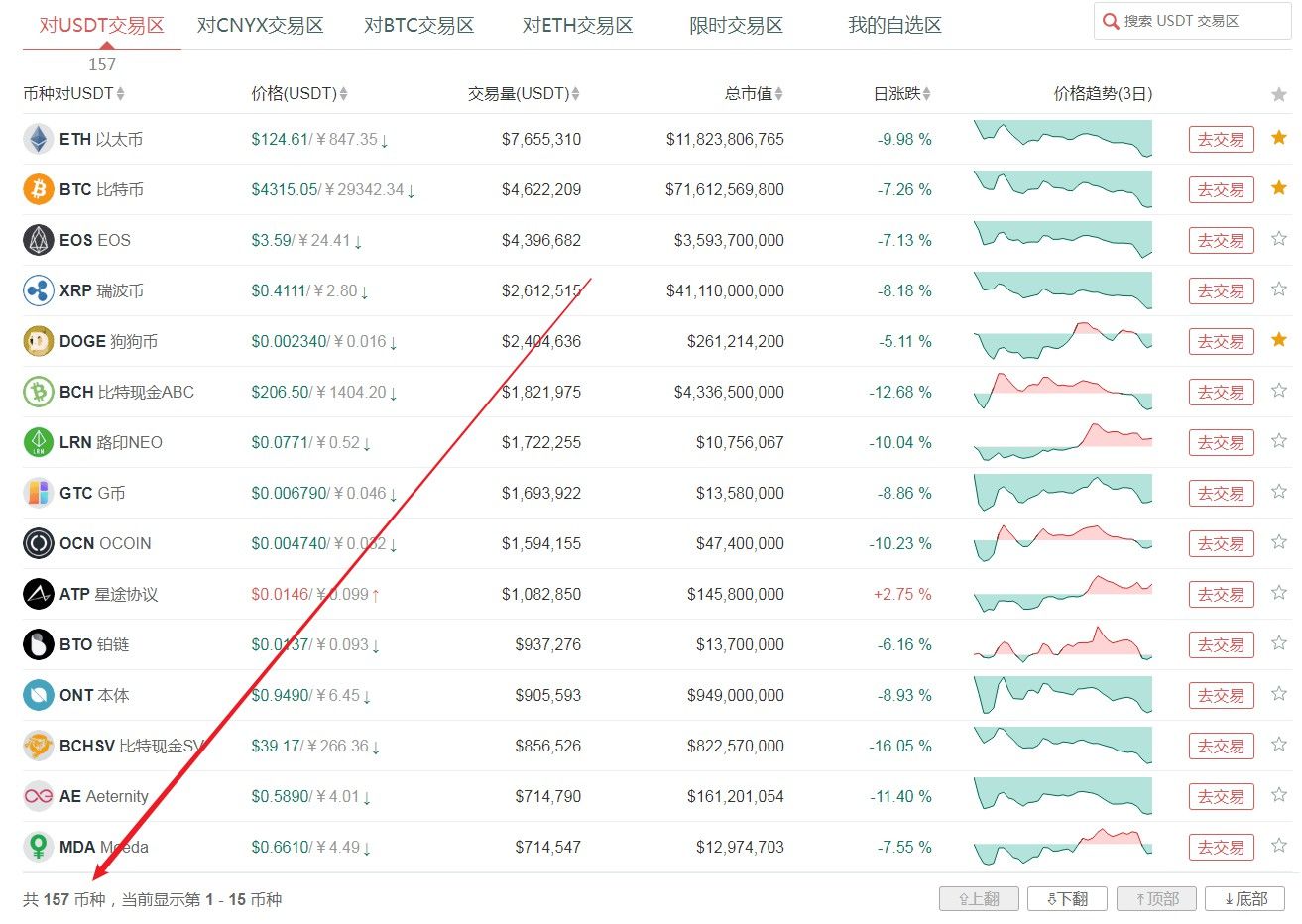Click the 顶部 top button
Viewport: 1302px width, 924px height.
(x=1157, y=899)
